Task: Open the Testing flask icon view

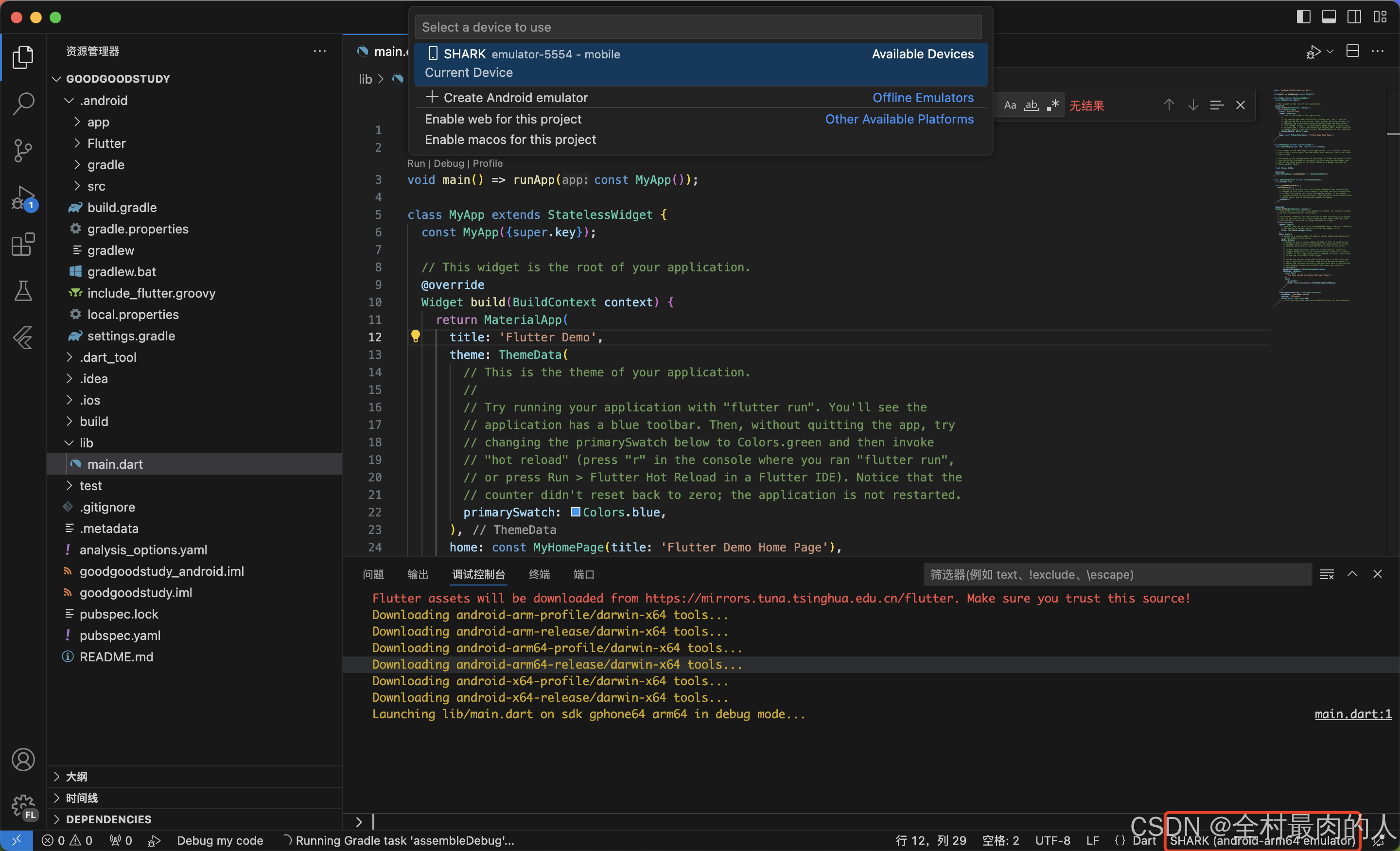Action: [23, 291]
